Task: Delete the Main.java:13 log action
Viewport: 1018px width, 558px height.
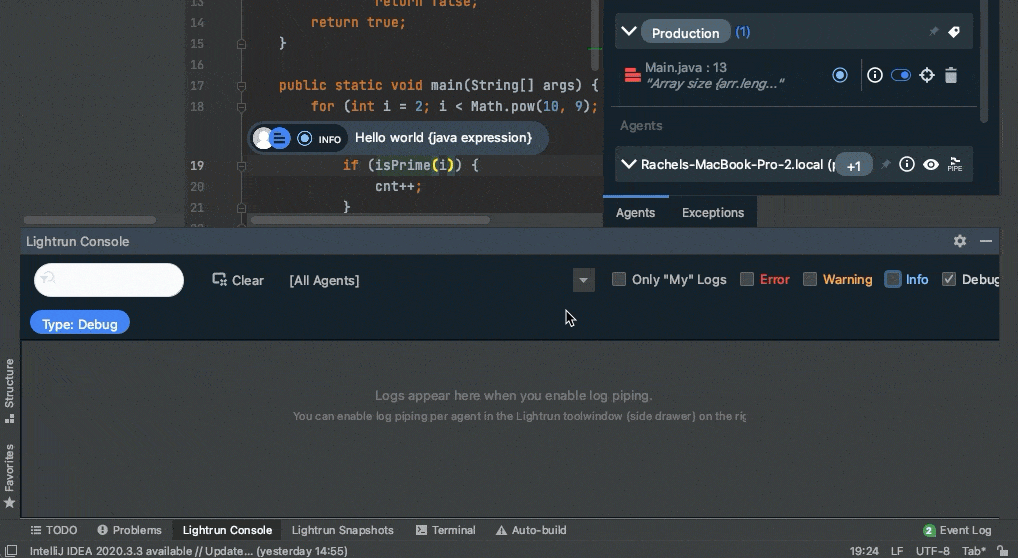Action: click(x=951, y=75)
